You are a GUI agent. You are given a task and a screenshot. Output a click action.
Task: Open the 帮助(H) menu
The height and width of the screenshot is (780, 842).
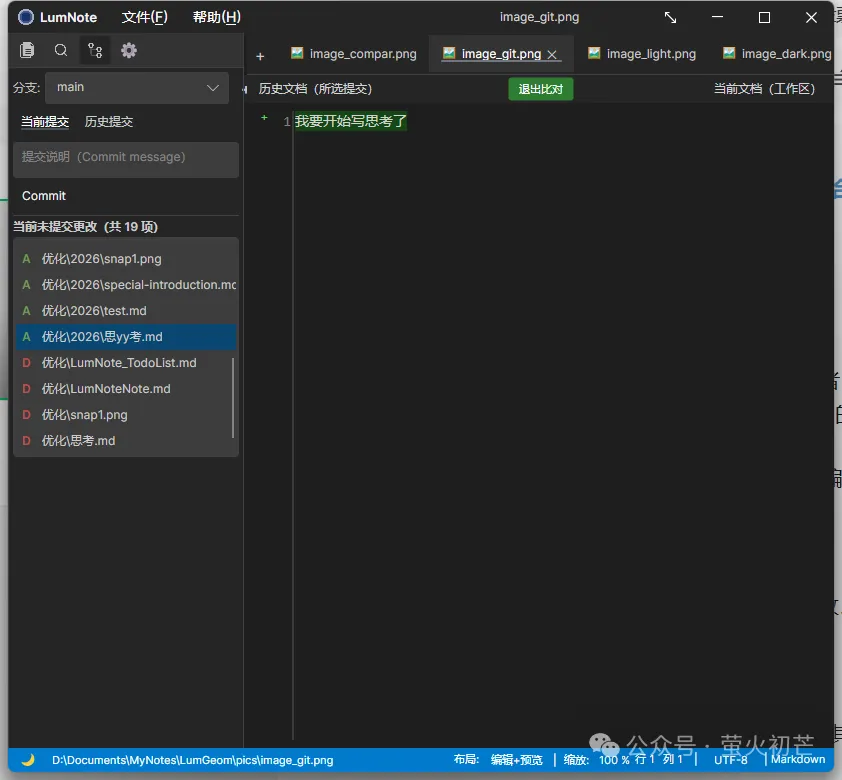pos(216,17)
